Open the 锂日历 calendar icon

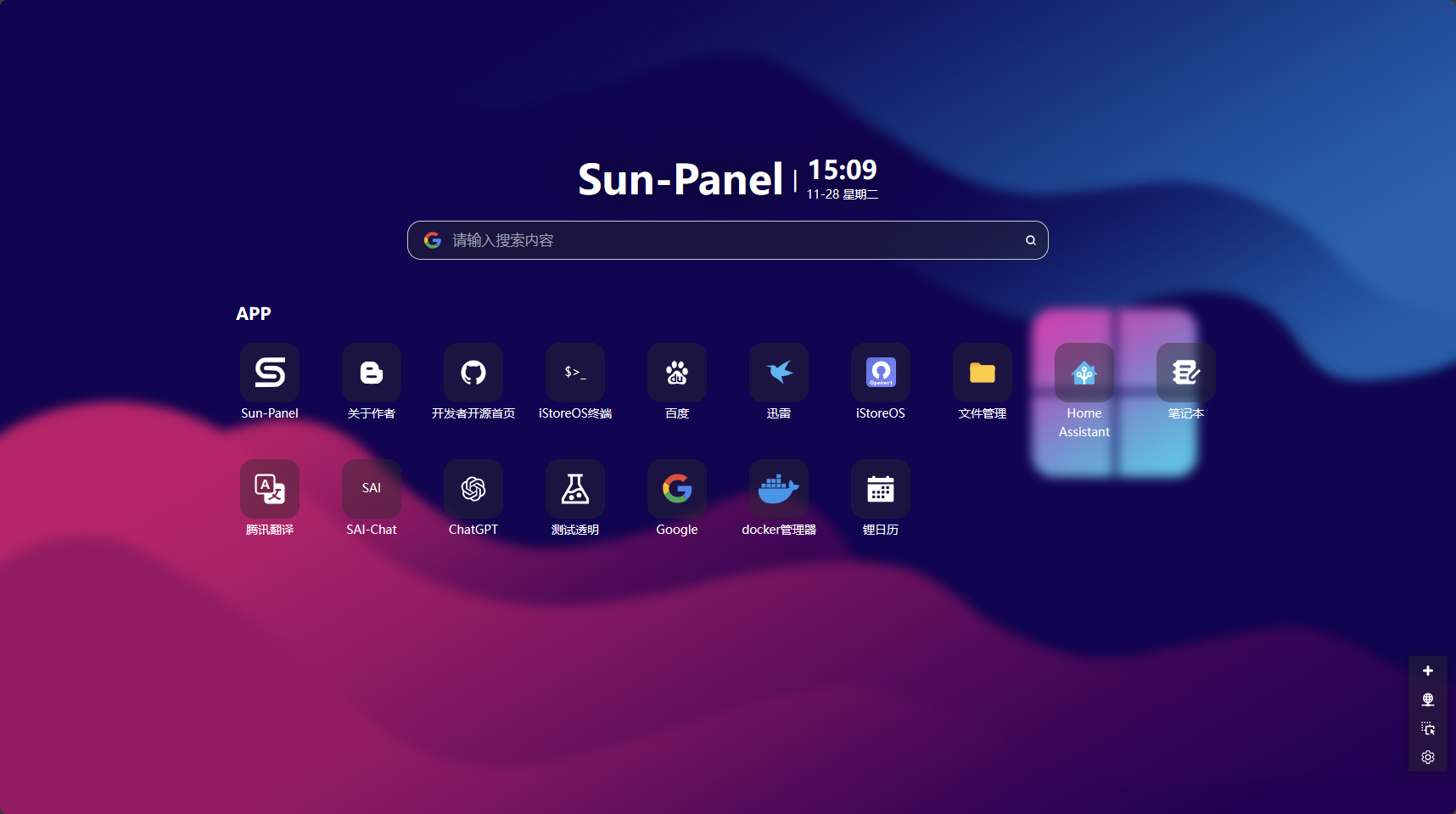point(881,489)
